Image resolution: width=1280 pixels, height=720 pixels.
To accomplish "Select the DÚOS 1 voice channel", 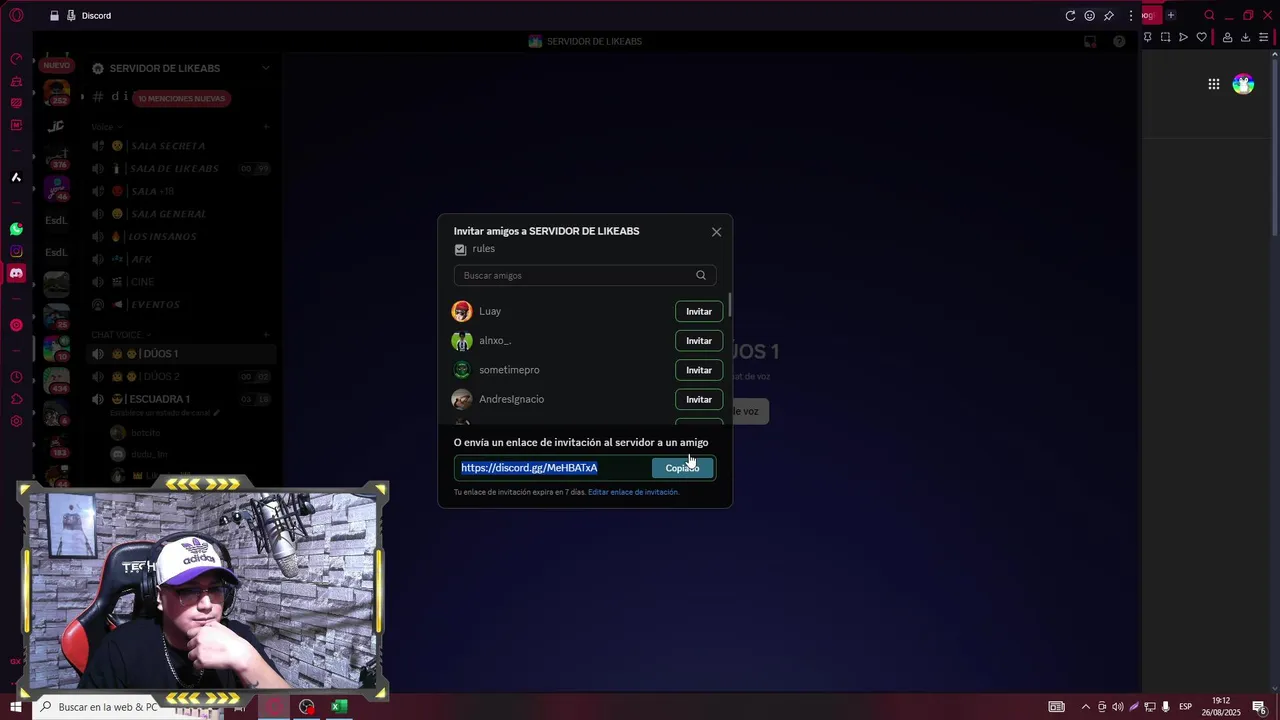I will 180,354.
